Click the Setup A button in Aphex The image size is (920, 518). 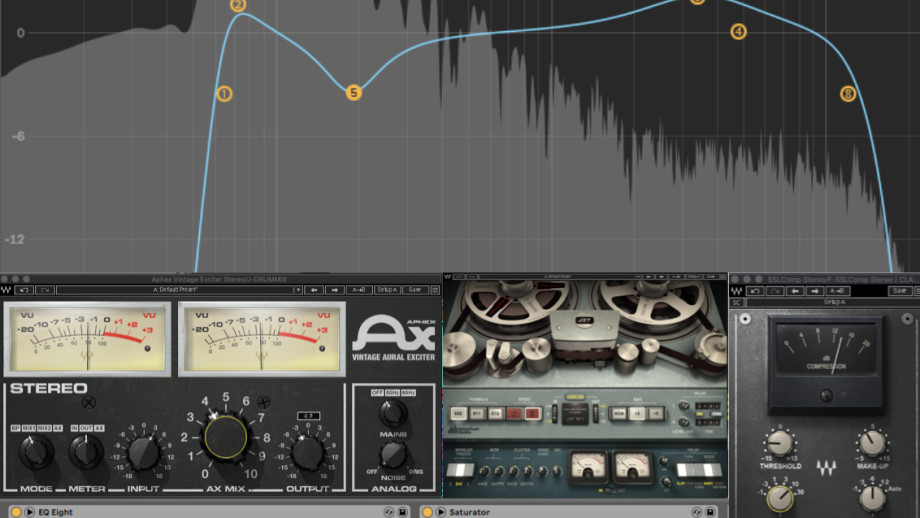pyautogui.click(x=387, y=290)
